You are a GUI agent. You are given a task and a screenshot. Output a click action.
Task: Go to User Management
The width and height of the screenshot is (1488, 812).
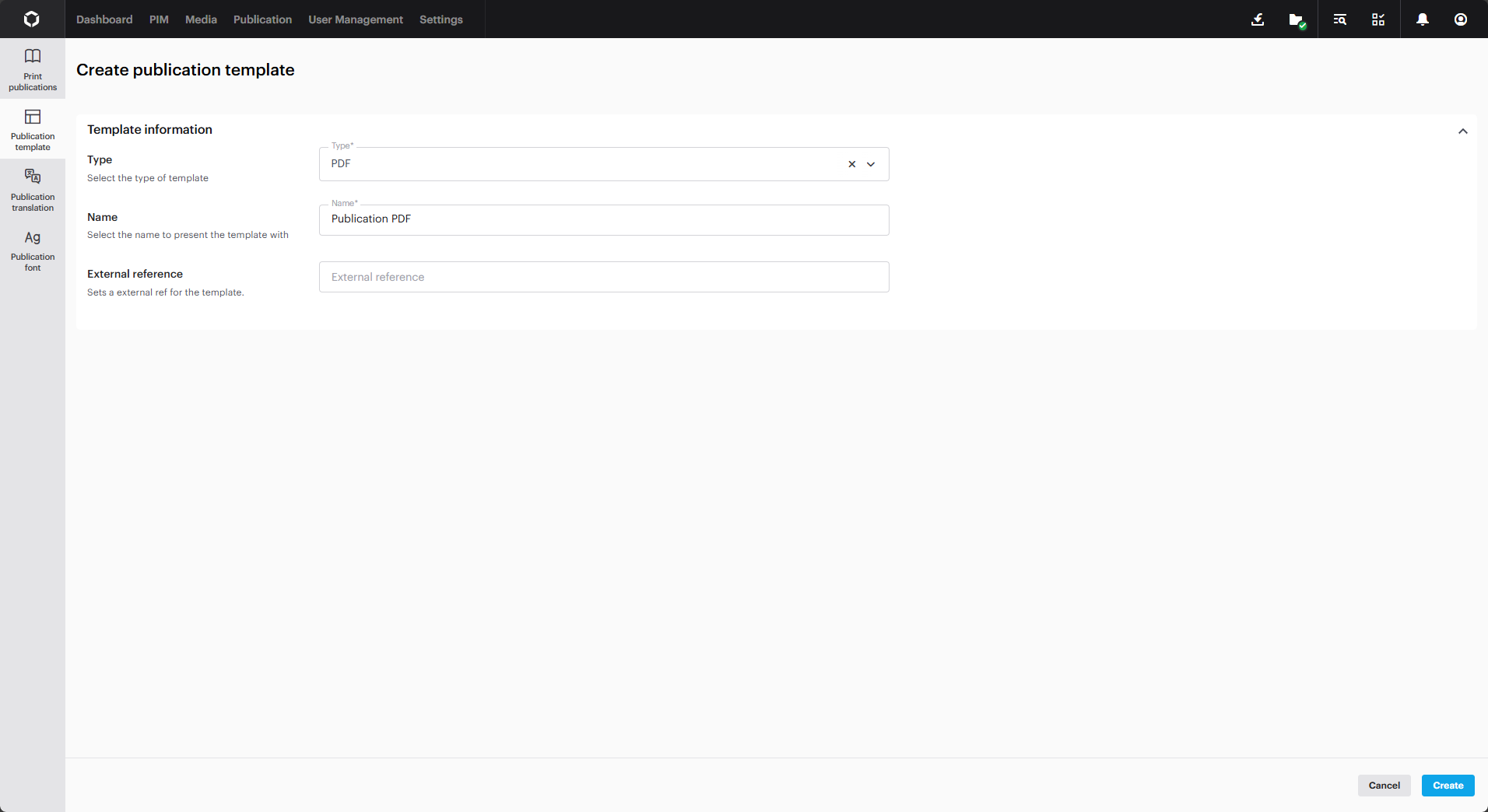click(x=355, y=19)
